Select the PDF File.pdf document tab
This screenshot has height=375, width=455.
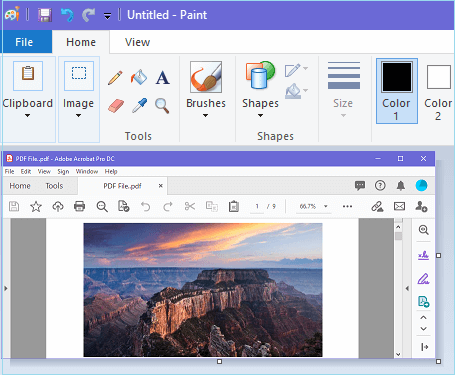tap(122, 186)
